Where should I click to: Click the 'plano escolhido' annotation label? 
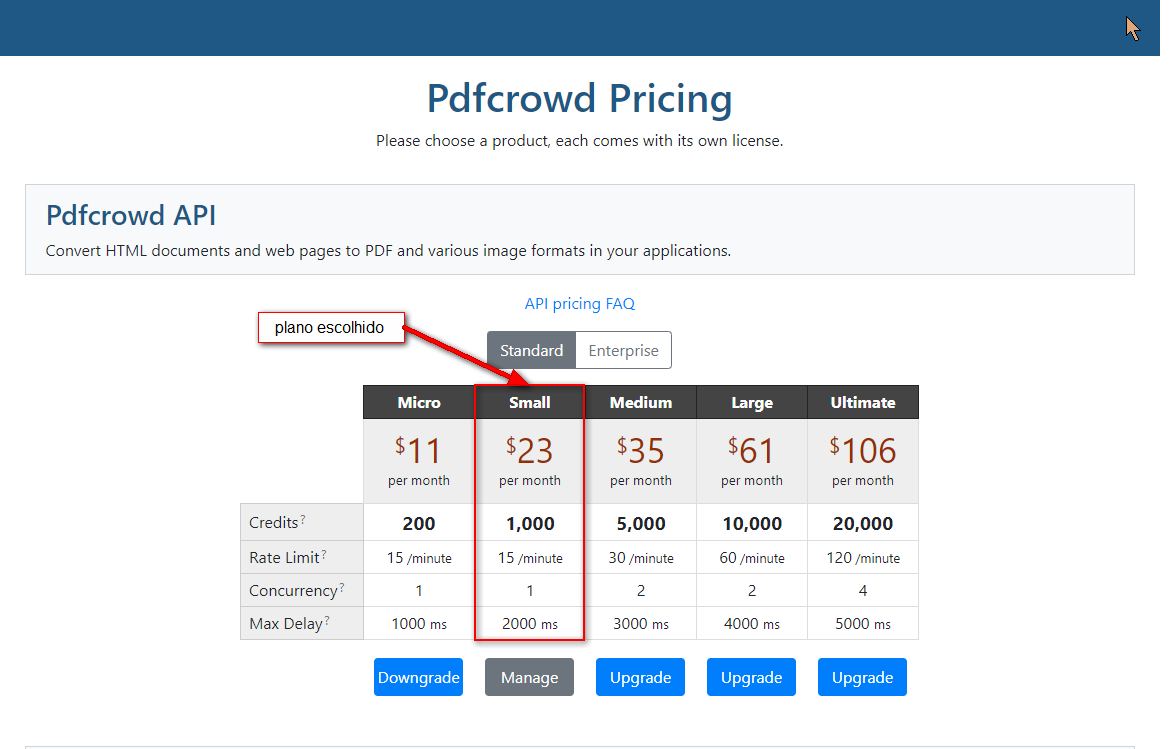(x=330, y=328)
